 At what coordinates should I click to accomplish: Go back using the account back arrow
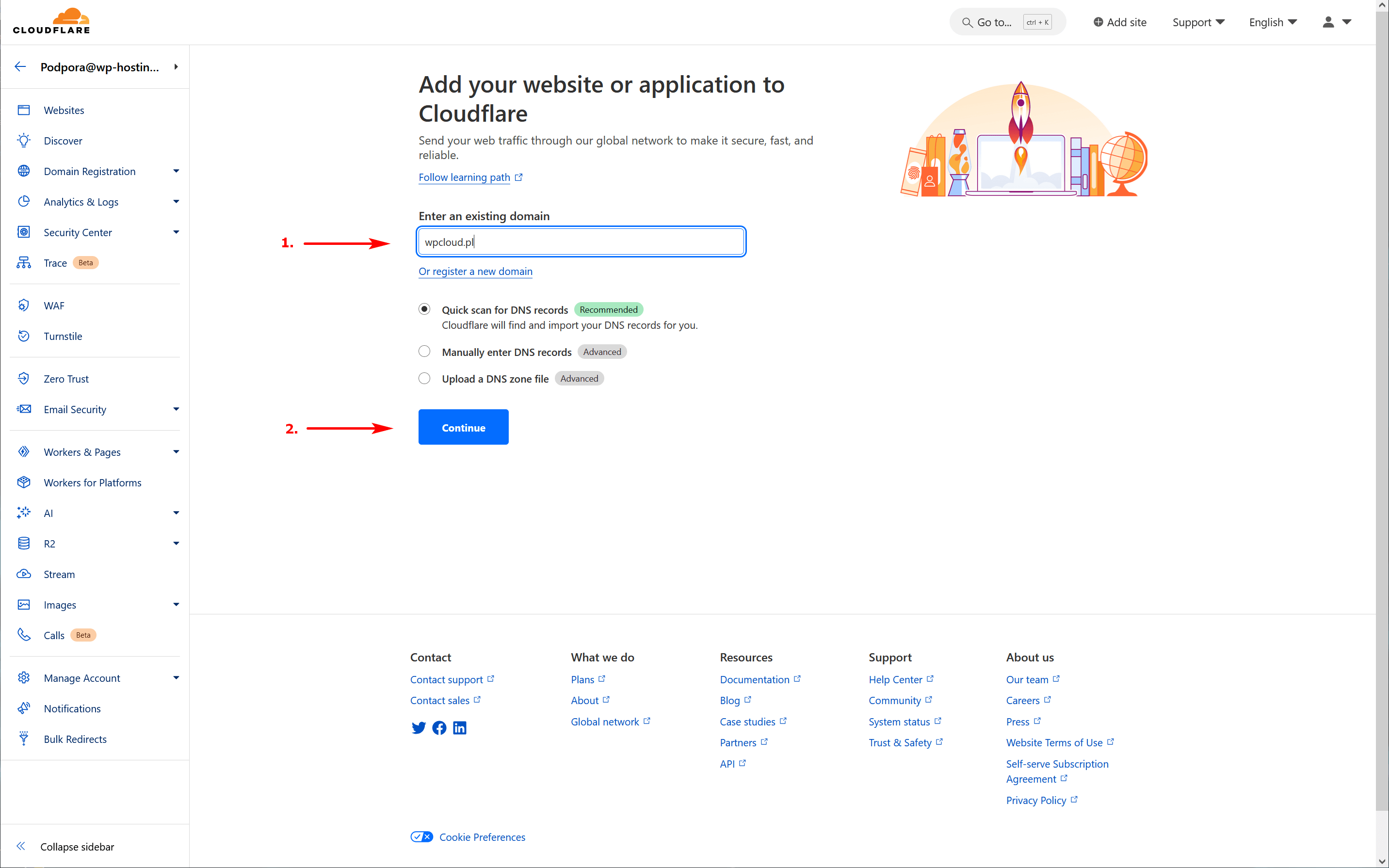(21, 66)
